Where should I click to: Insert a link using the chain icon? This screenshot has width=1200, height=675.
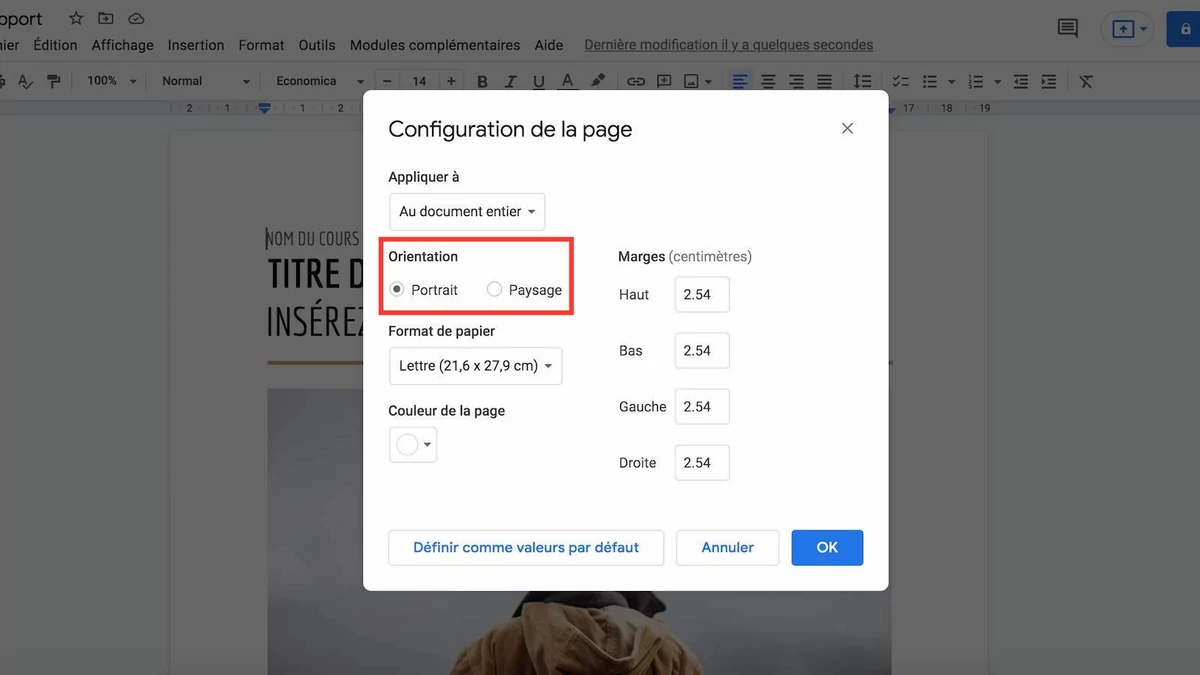tap(636, 81)
